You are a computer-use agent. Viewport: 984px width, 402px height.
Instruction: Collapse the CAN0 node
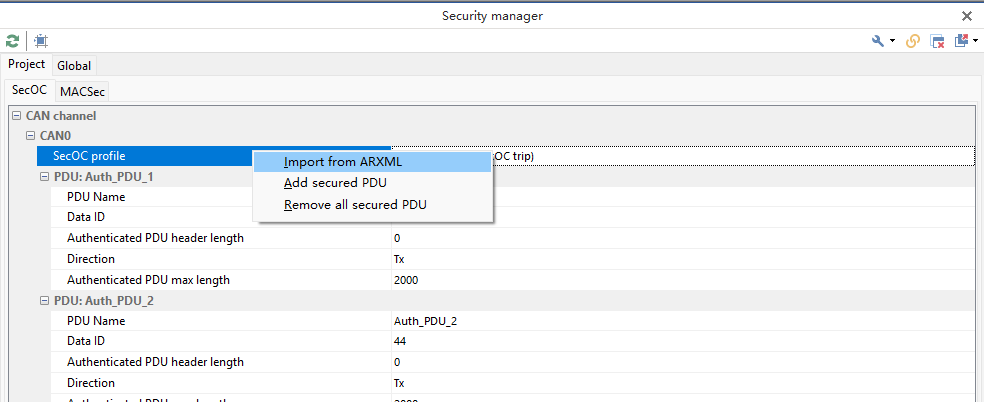(x=31, y=136)
